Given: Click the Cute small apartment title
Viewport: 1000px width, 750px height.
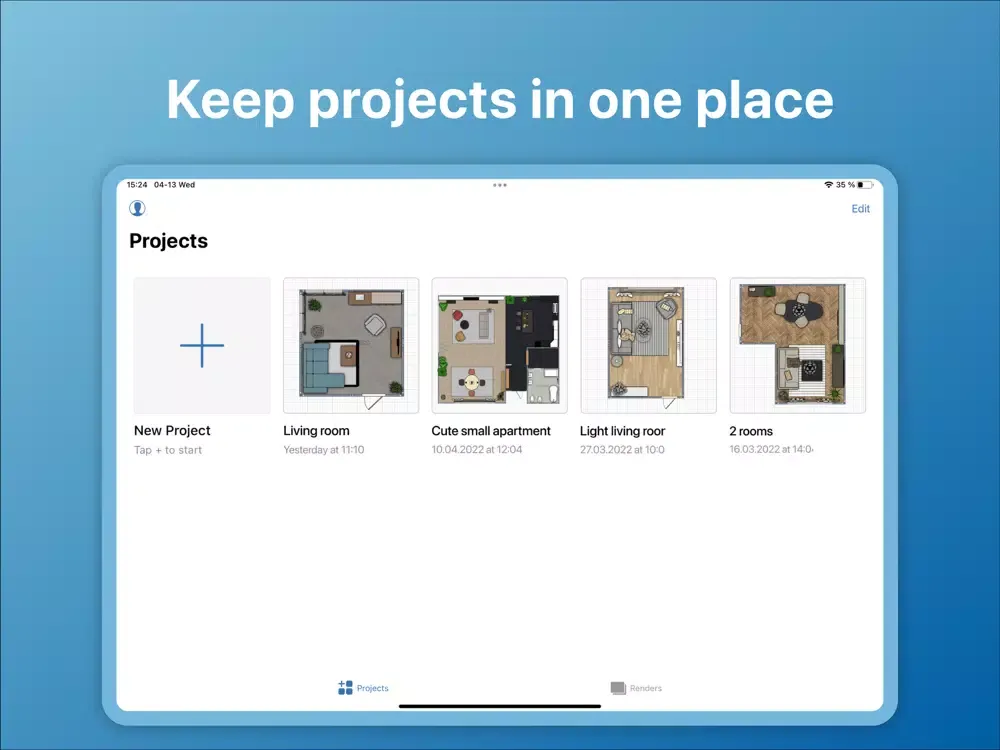Looking at the screenshot, I should (x=491, y=430).
